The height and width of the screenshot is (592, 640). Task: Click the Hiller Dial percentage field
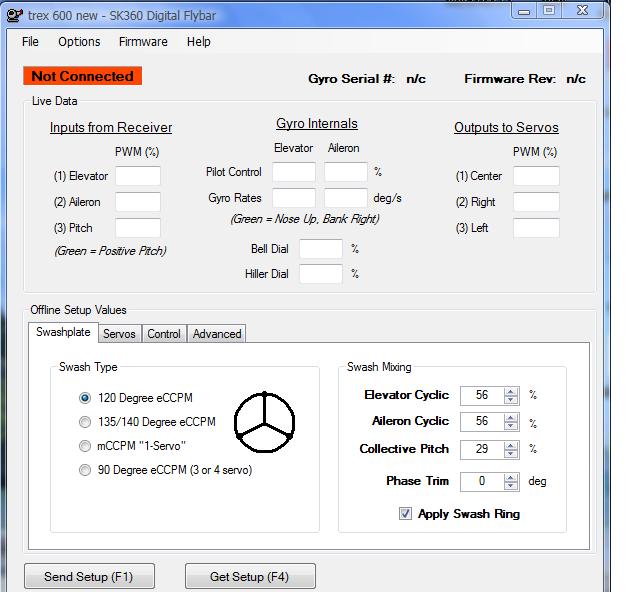tap(321, 274)
